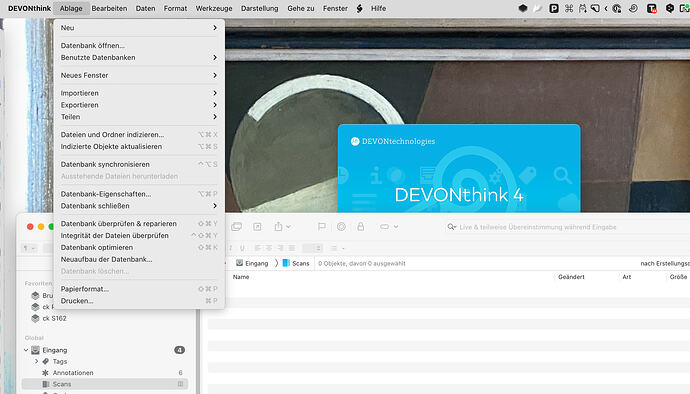Click the list style icon in the format bar
The image size is (690, 394).
point(334,248)
